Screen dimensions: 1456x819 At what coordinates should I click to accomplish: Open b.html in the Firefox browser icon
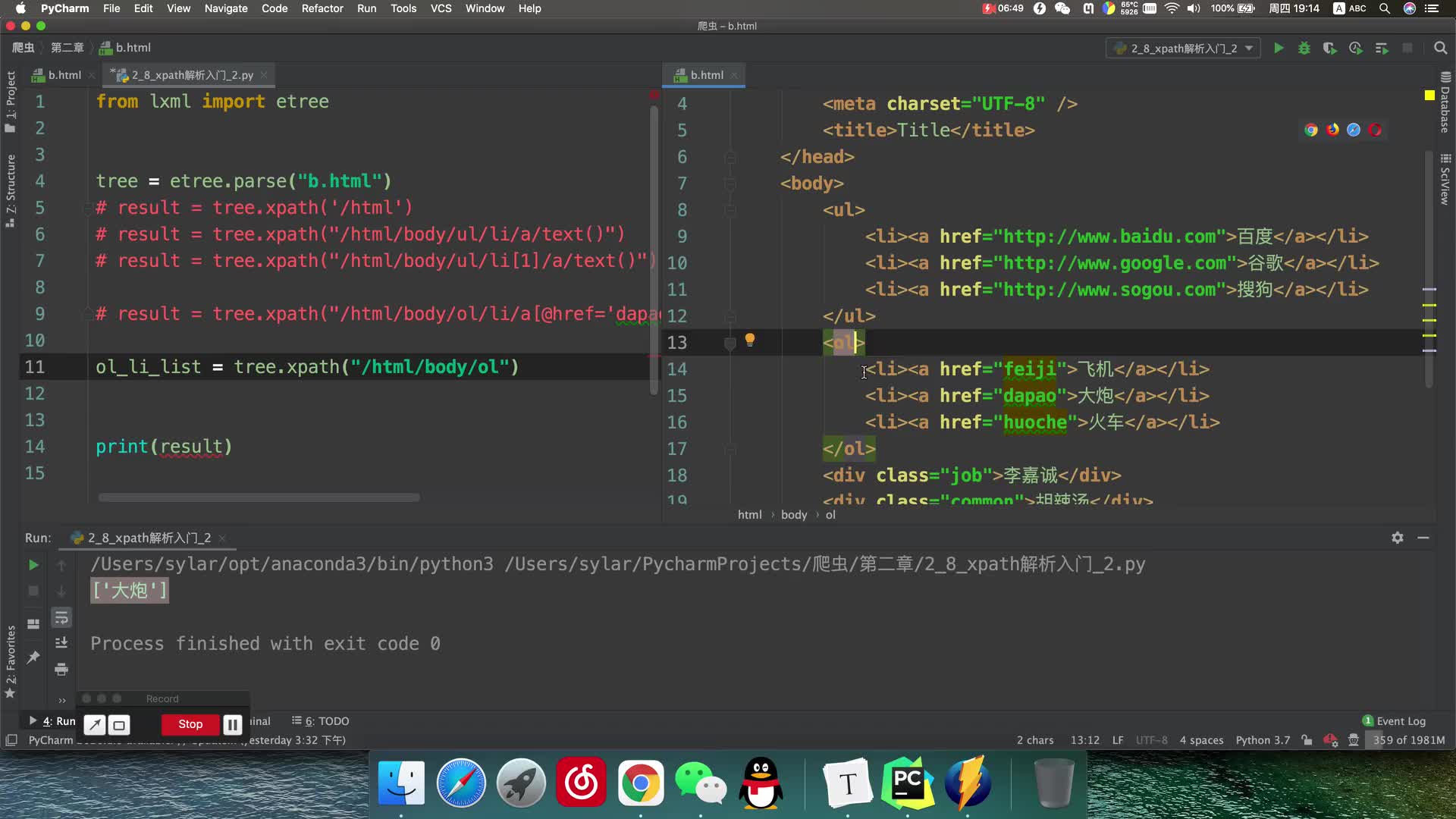coord(1332,130)
